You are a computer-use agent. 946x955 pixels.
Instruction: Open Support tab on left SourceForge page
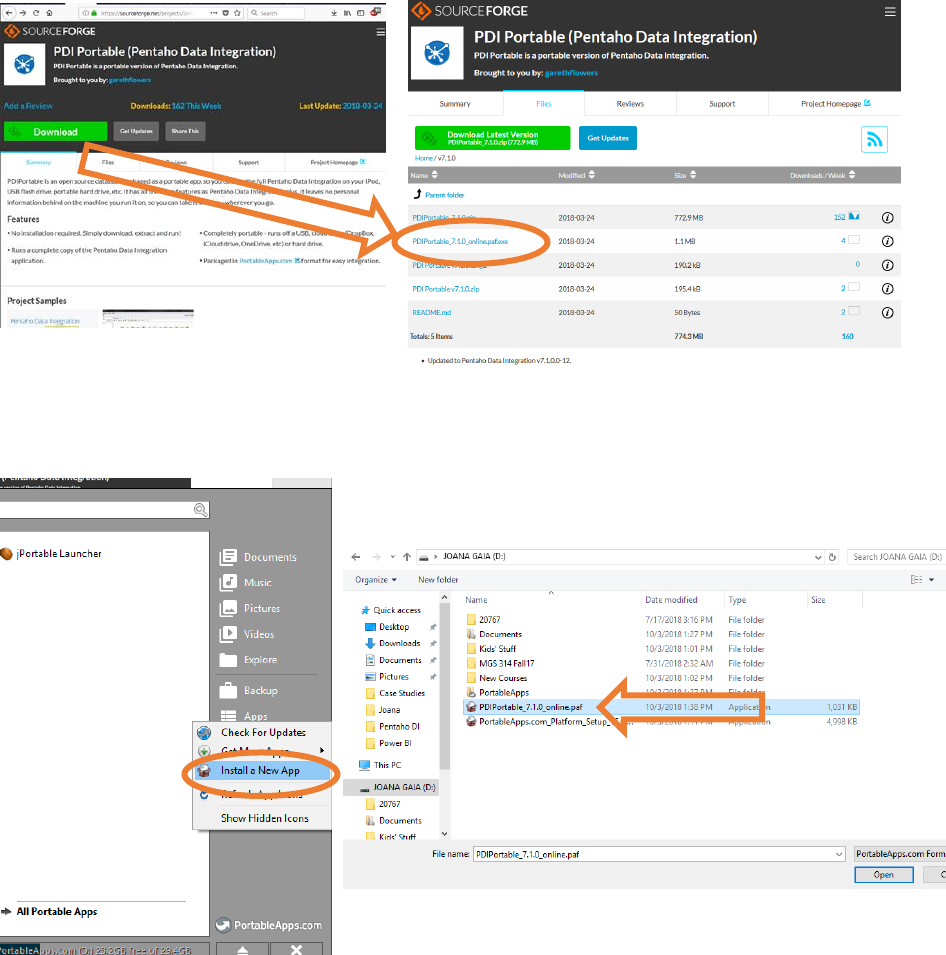[x=249, y=162]
